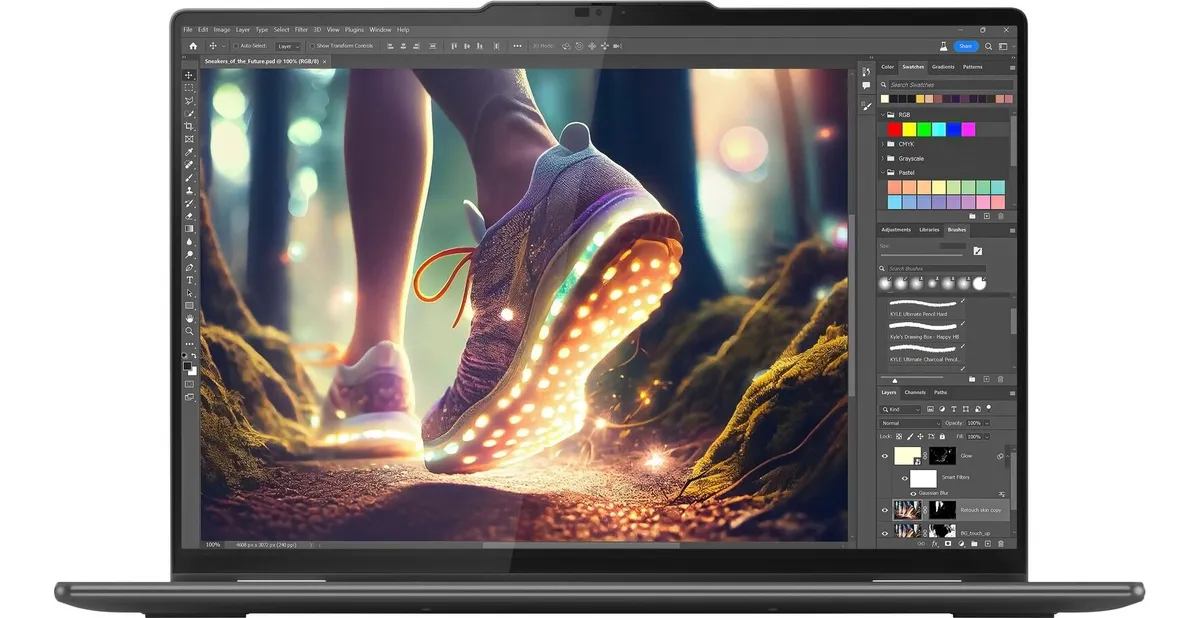This screenshot has height=618, width=1200.
Task: Click the blue Share button
Action: 965,46
